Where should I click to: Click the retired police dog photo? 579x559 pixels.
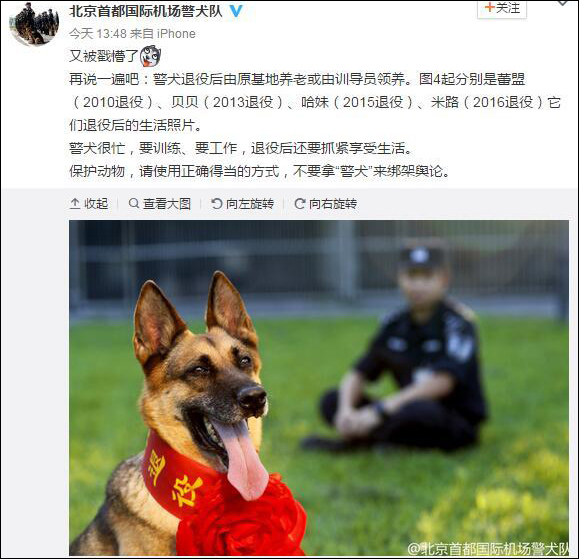click(319, 388)
